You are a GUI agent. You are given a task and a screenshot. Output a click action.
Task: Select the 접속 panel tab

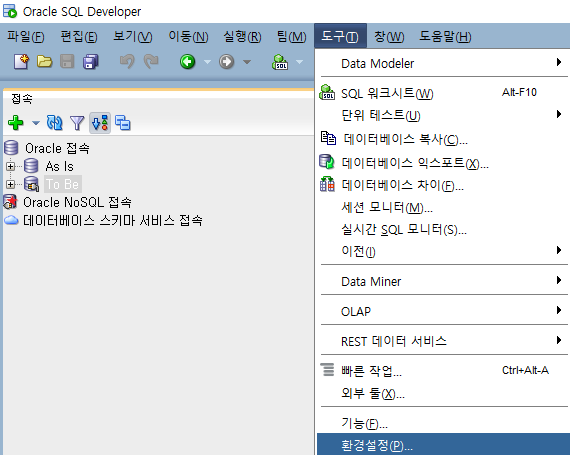[22, 98]
